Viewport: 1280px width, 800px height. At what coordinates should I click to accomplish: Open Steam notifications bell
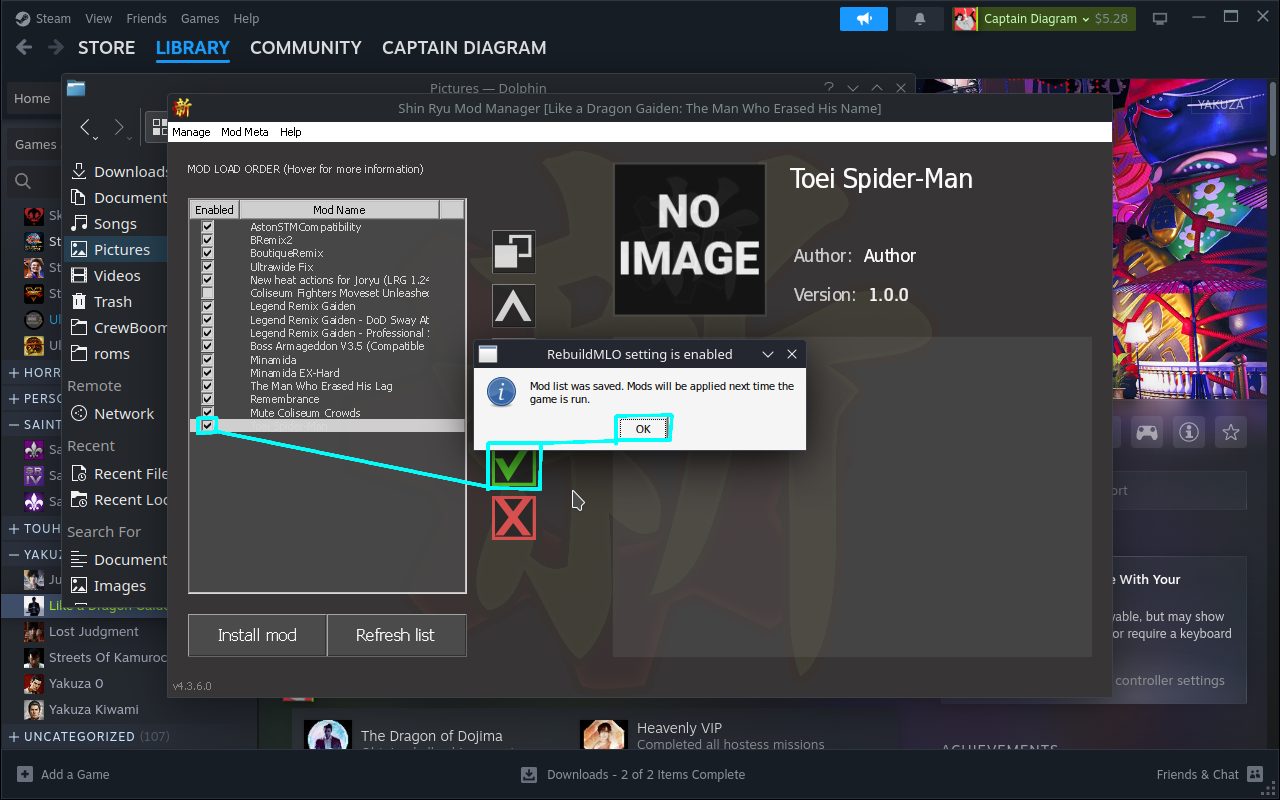(x=920, y=19)
